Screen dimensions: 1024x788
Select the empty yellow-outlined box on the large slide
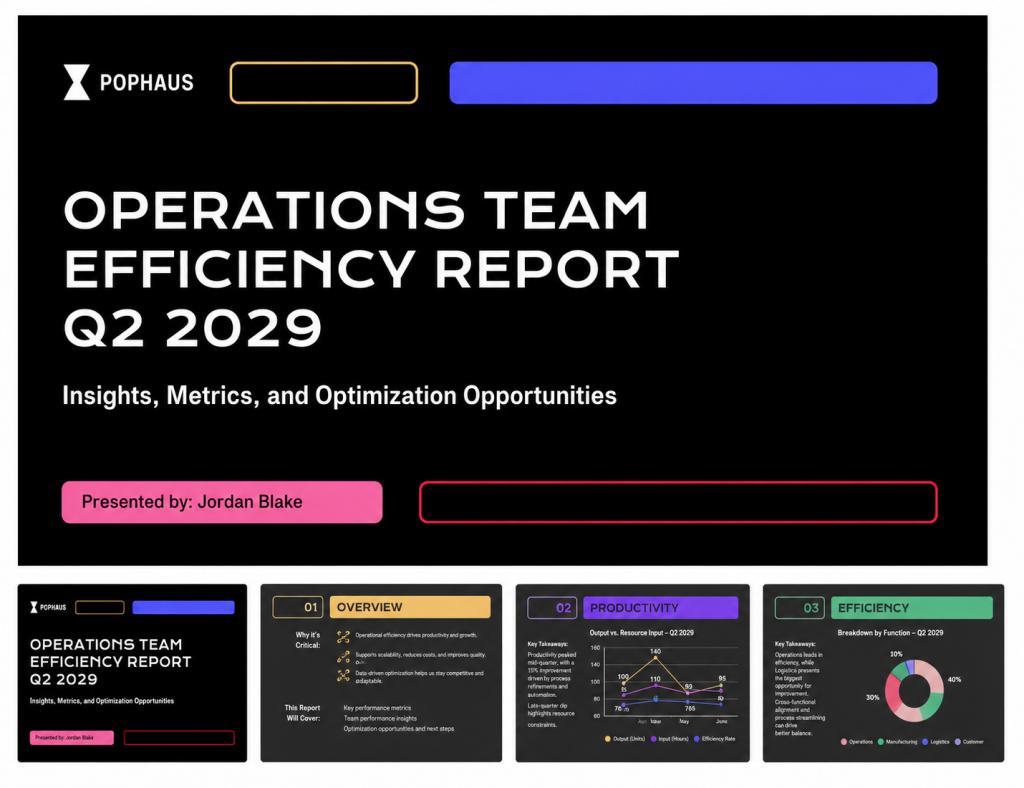(324, 83)
